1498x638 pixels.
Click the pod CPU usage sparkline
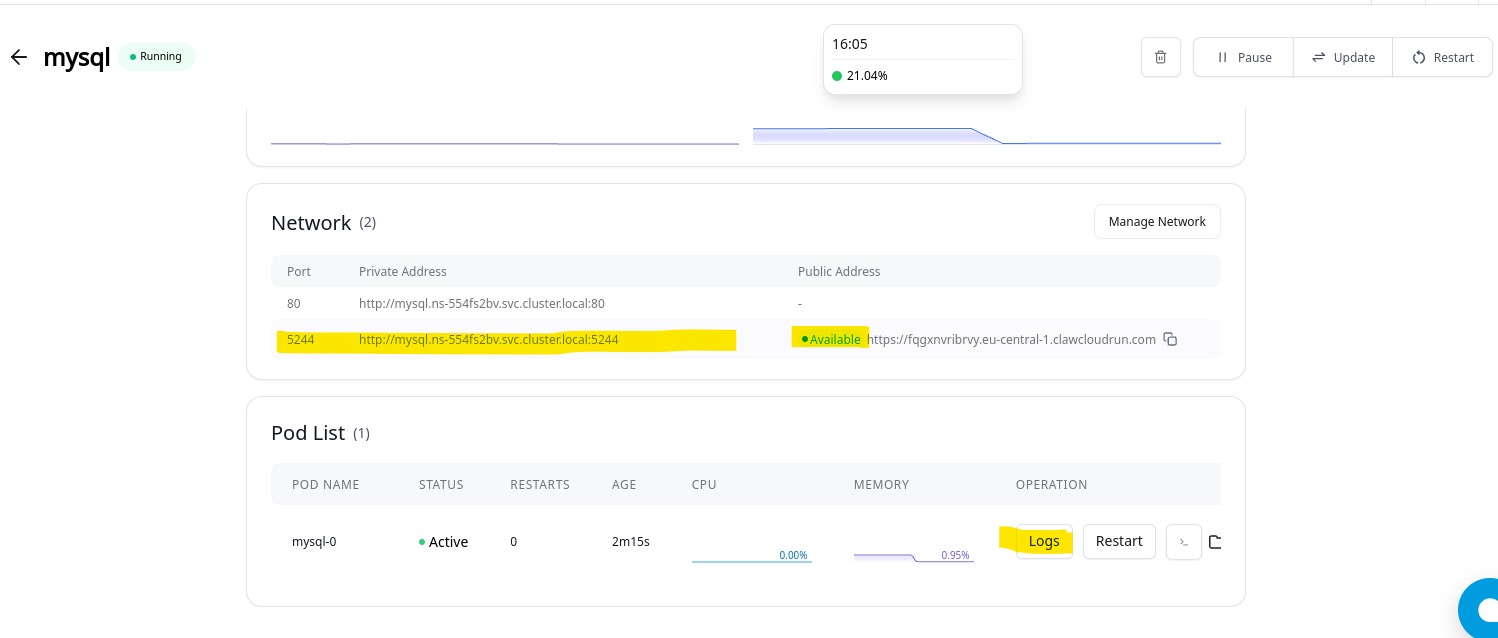[751, 556]
